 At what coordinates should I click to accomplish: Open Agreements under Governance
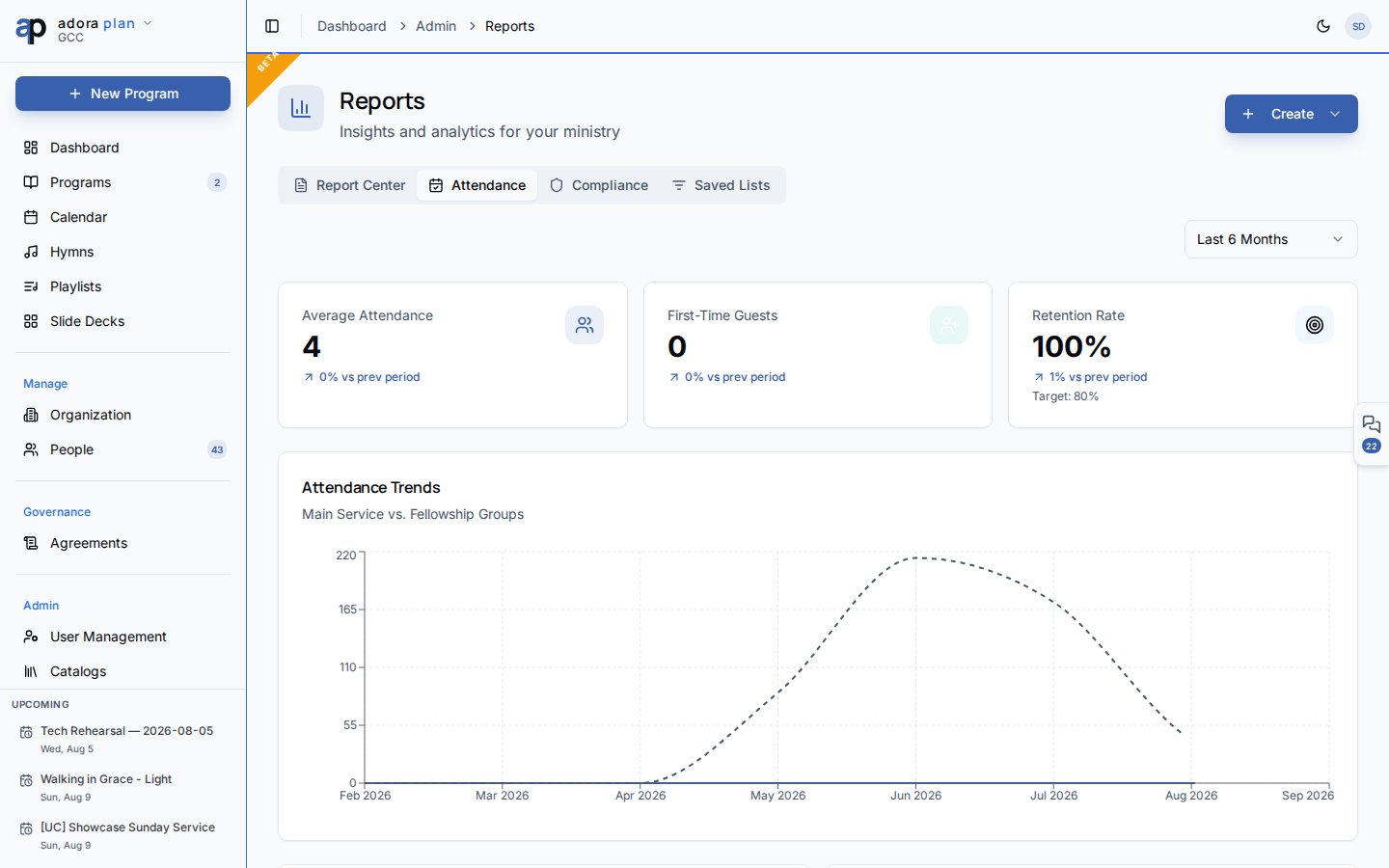coord(123,543)
